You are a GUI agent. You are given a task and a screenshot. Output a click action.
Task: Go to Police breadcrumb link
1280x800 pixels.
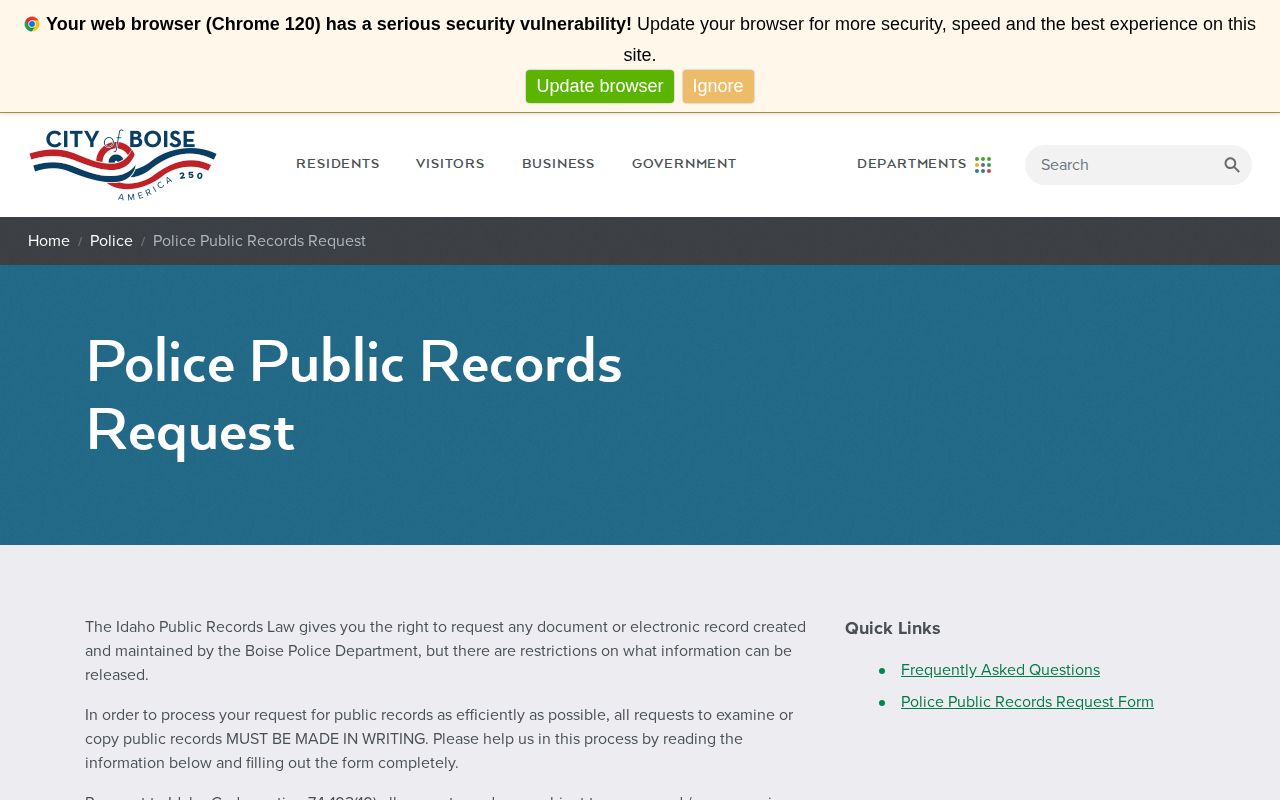point(111,241)
